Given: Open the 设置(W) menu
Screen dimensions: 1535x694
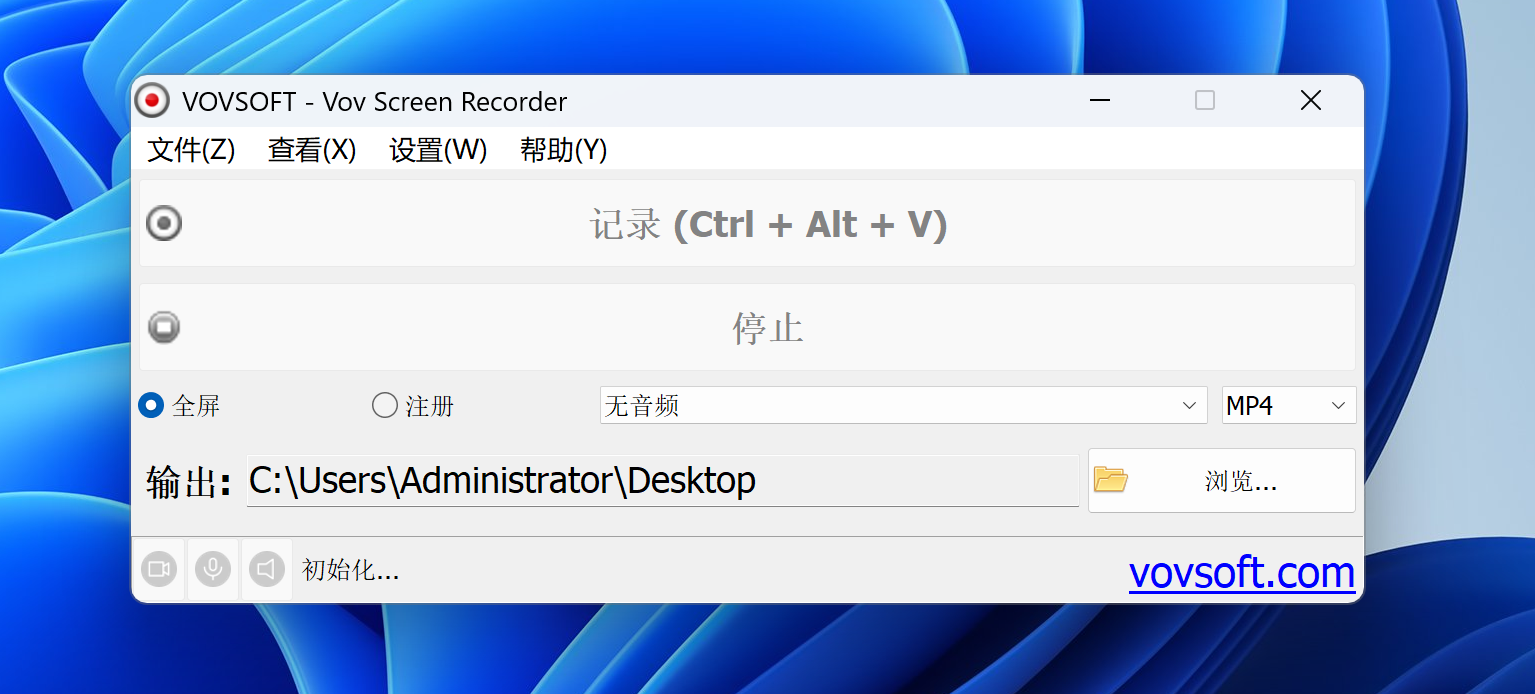Looking at the screenshot, I should coord(438,150).
